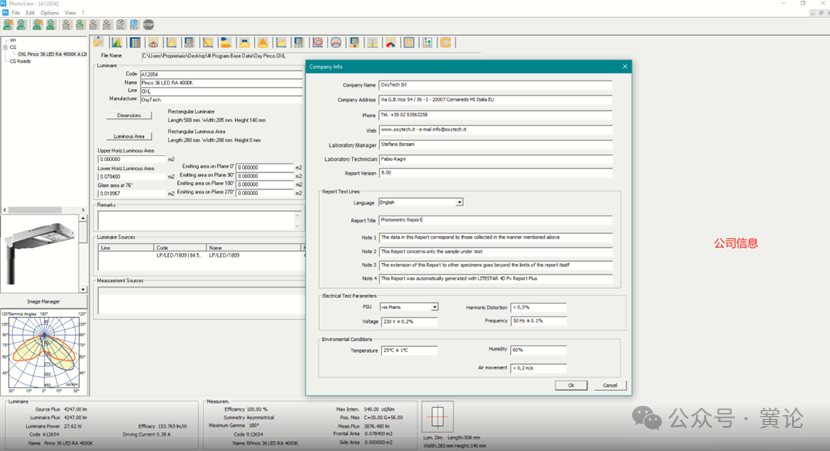This screenshot has width=830, height=451.
Task: Click the Company Name input field
Action: click(x=495, y=85)
